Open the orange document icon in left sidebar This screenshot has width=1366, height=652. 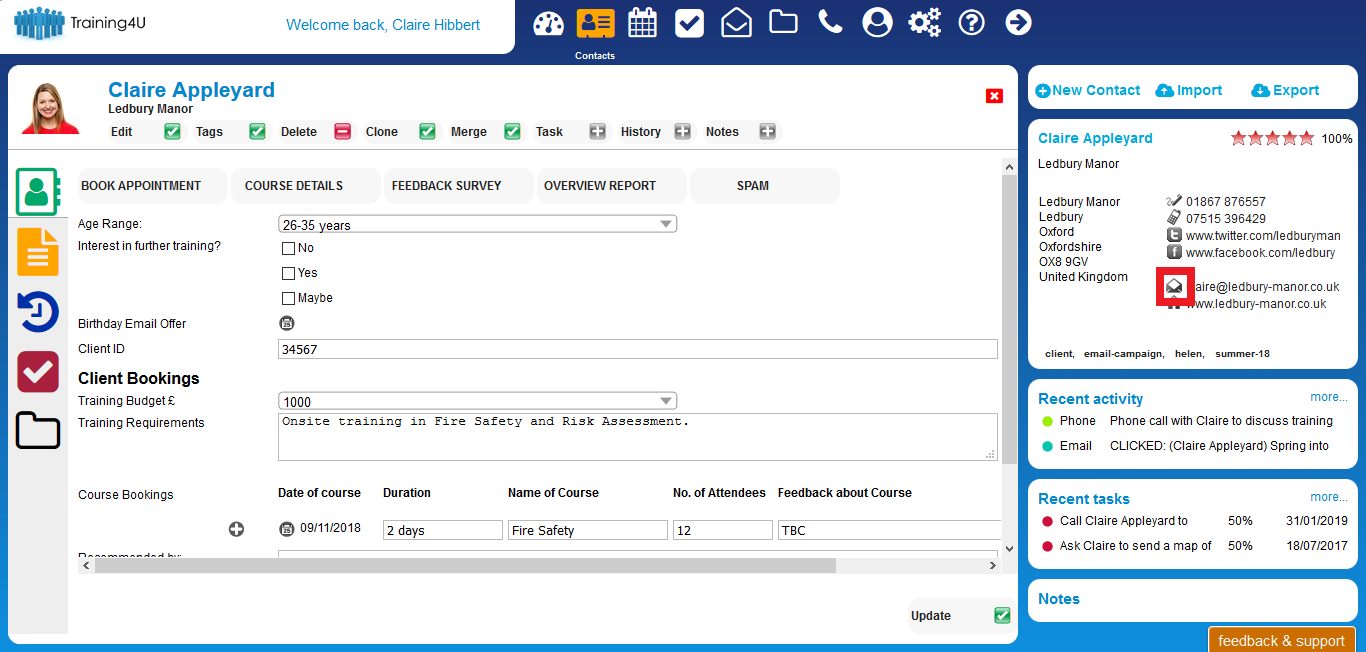point(37,251)
